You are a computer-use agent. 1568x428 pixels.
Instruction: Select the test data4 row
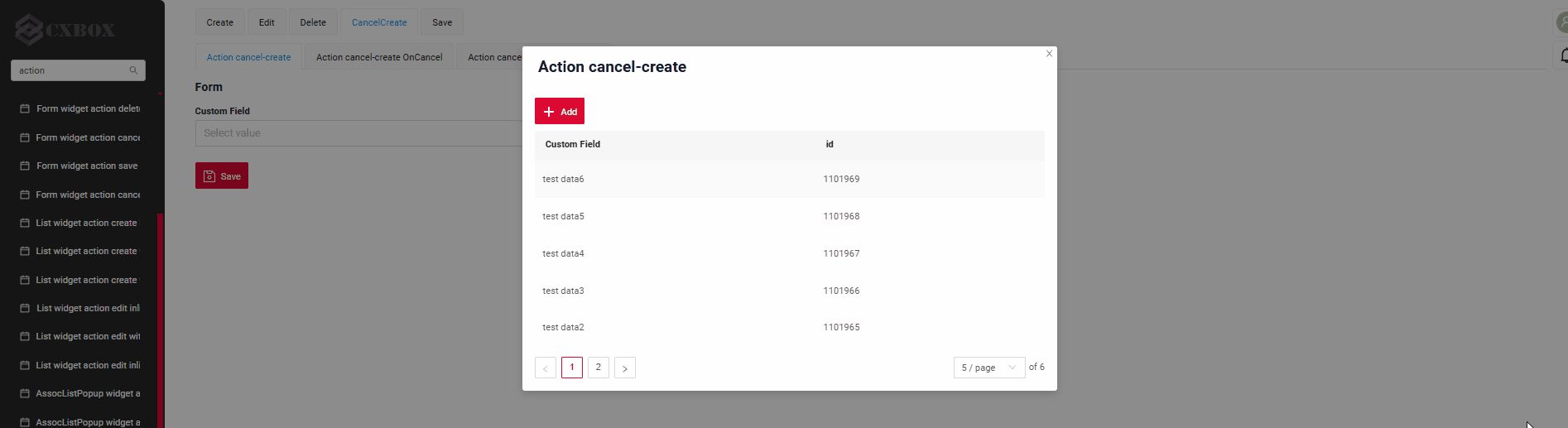[790, 253]
